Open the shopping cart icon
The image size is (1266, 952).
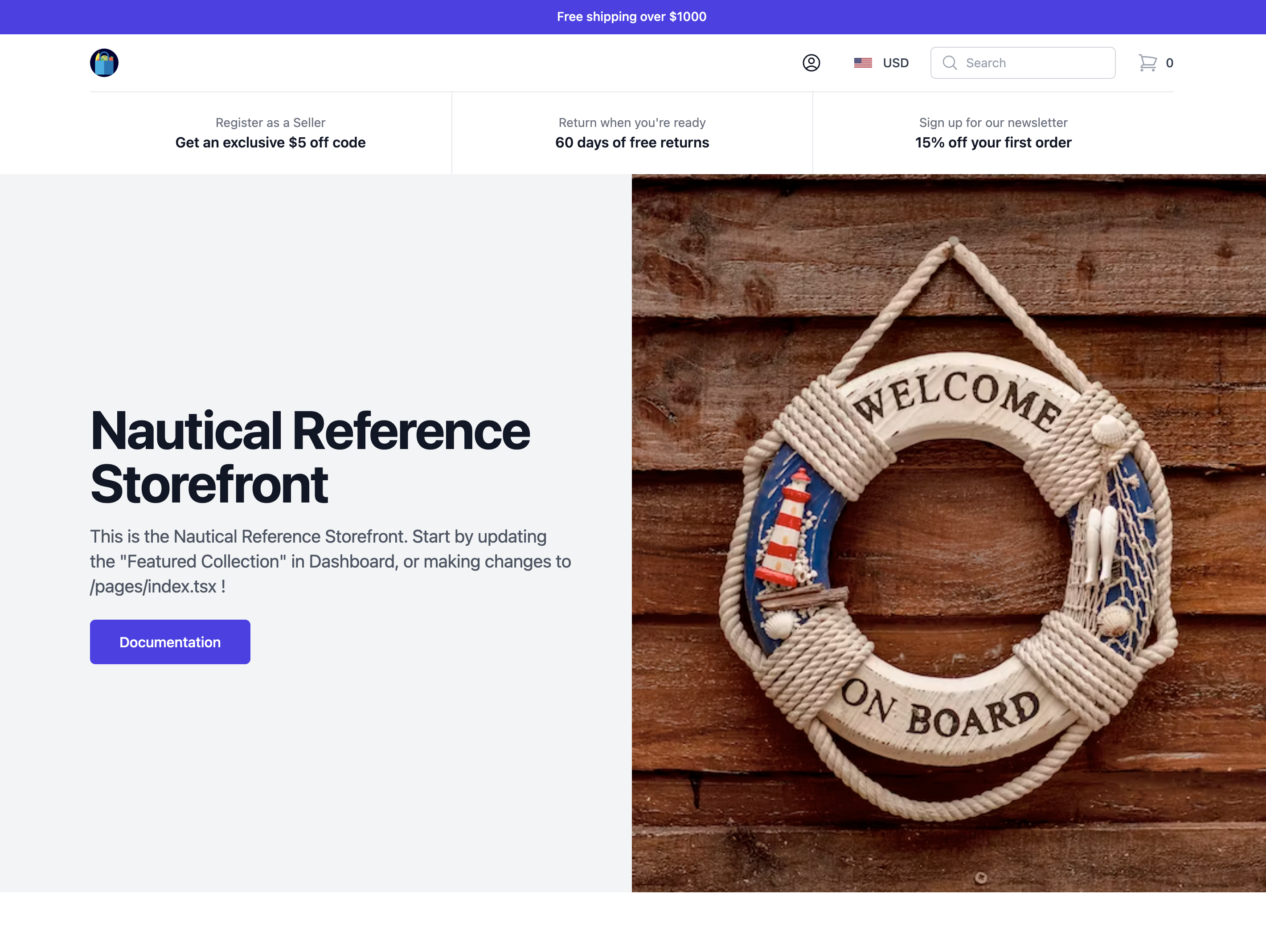1147,63
